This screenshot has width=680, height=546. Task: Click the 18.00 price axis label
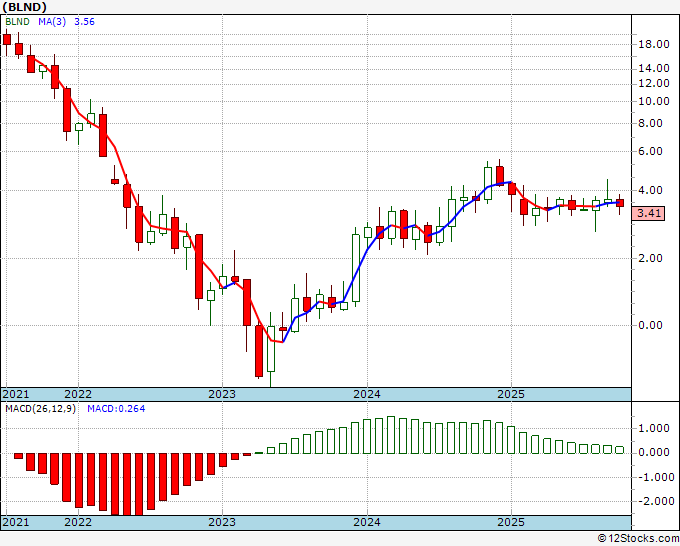[654, 44]
